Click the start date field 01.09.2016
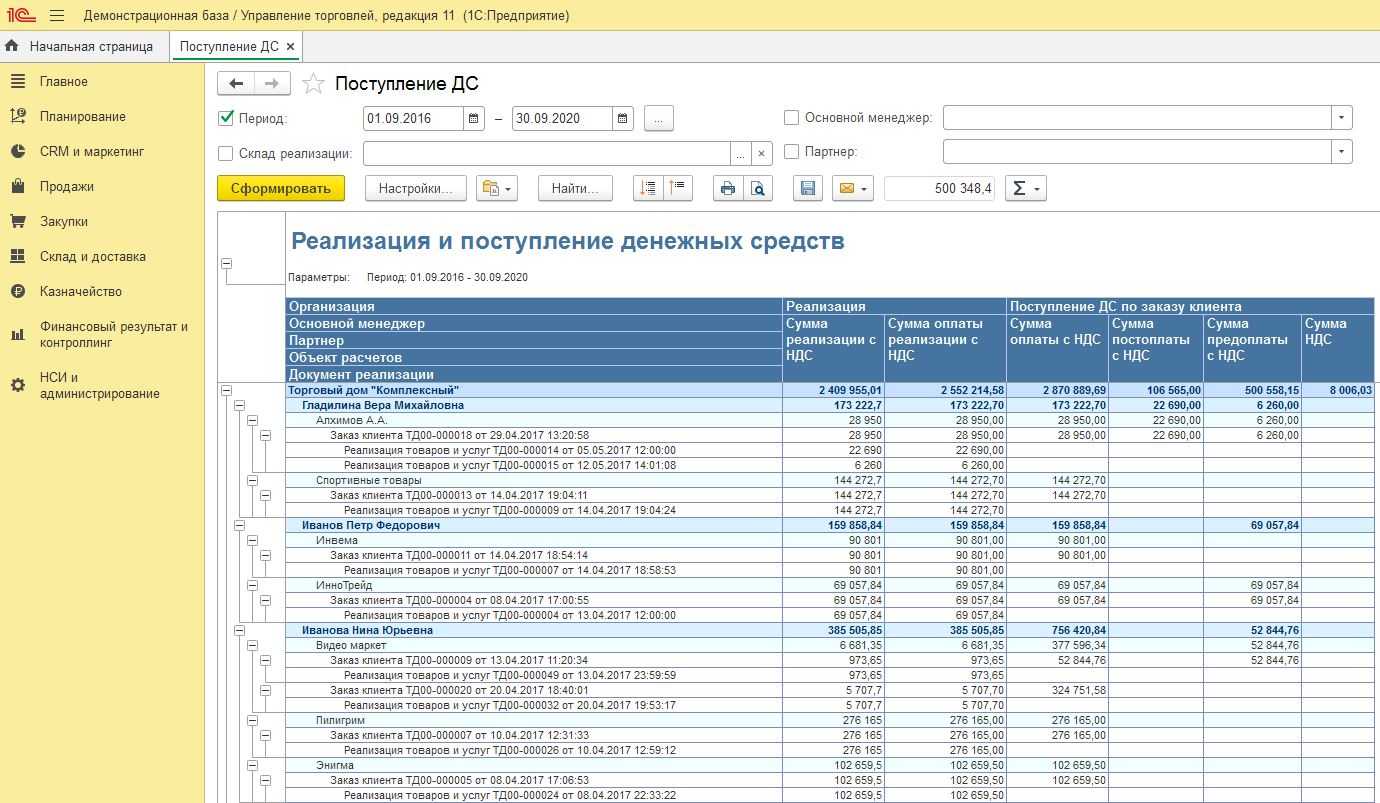The image size is (1380, 803). pyautogui.click(x=413, y=118)
